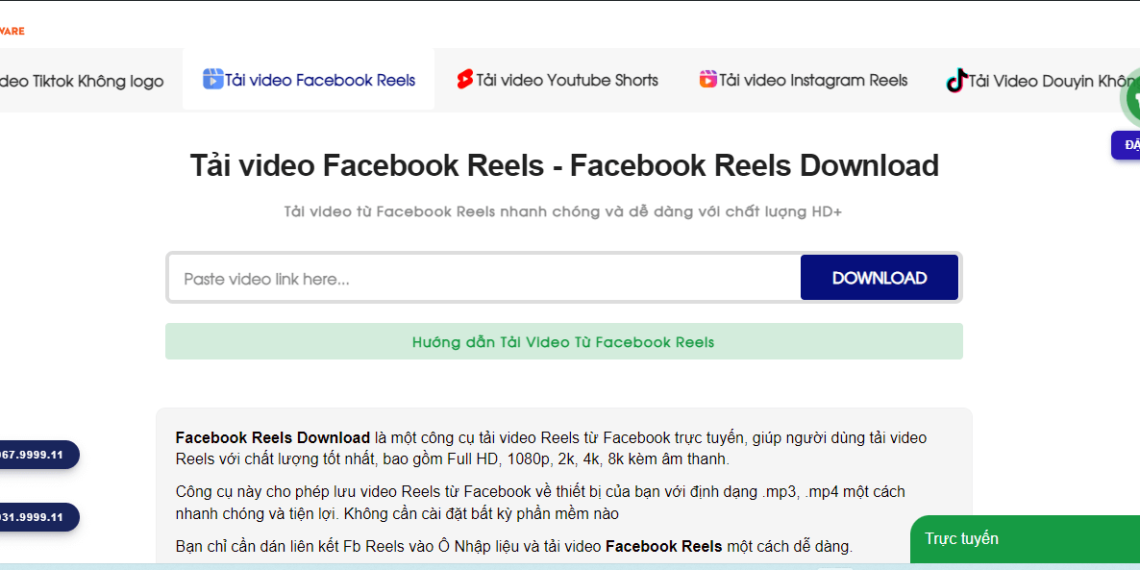This screenshot has width=1140, height=570.
Task: Open Hướng dẫn Tải Video Từ Facebook Reels
Action: [x=563, y=342]
